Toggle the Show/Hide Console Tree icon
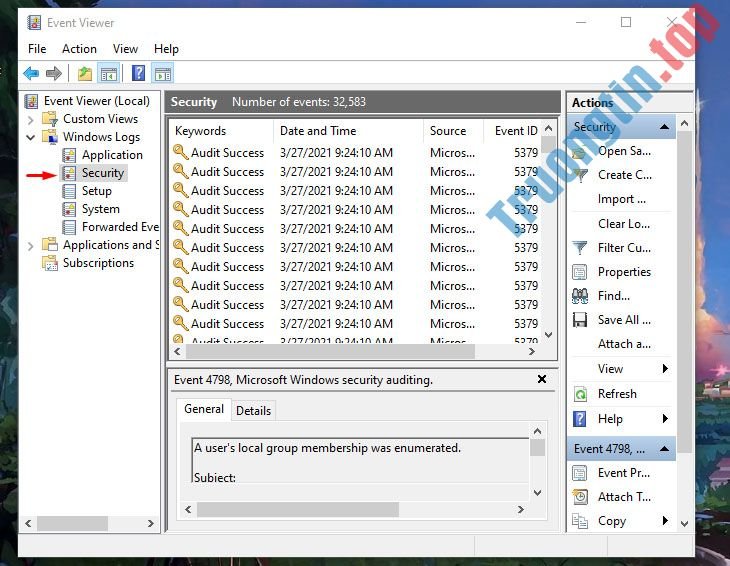 (109, 74)
